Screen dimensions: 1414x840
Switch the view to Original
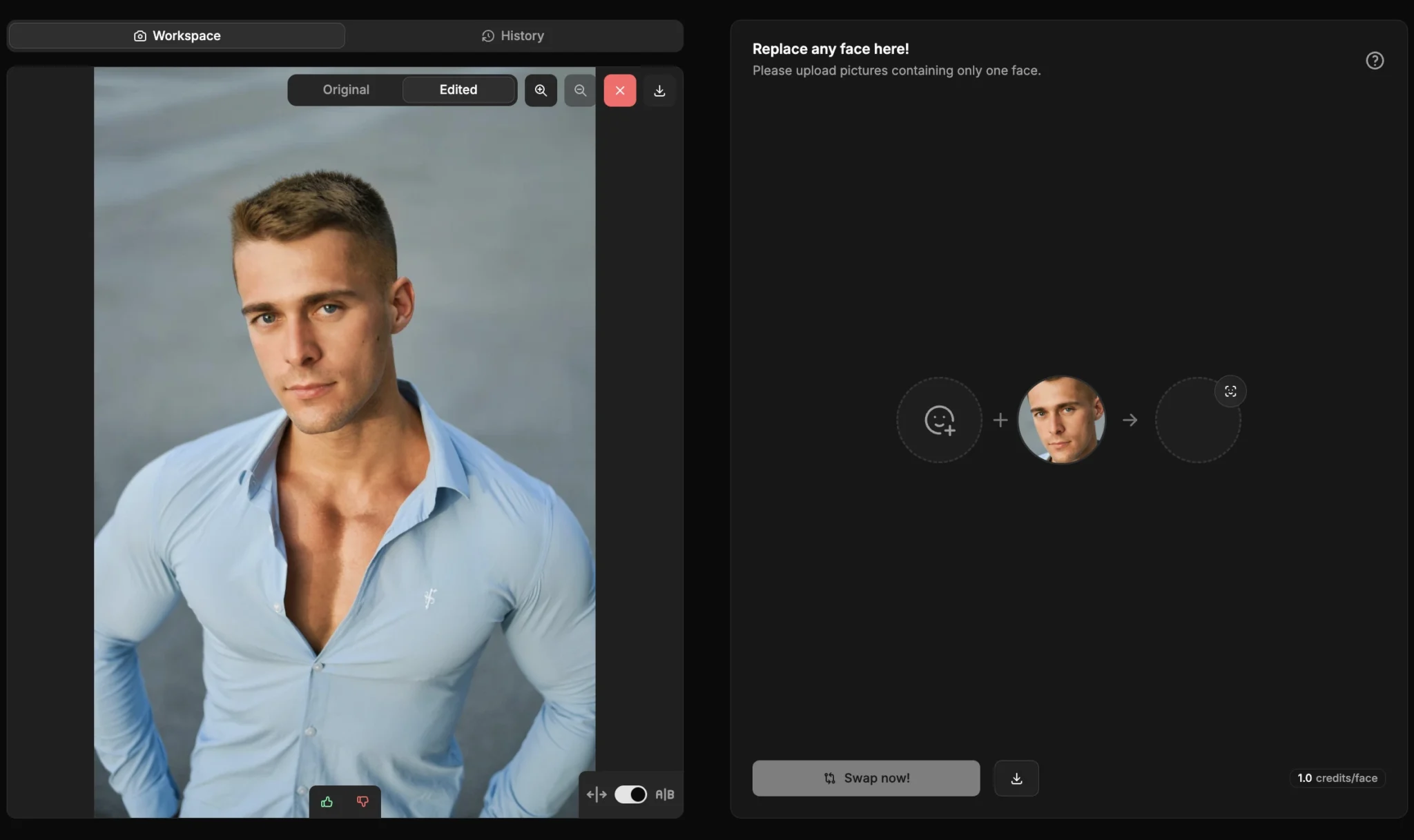point(346,90)
